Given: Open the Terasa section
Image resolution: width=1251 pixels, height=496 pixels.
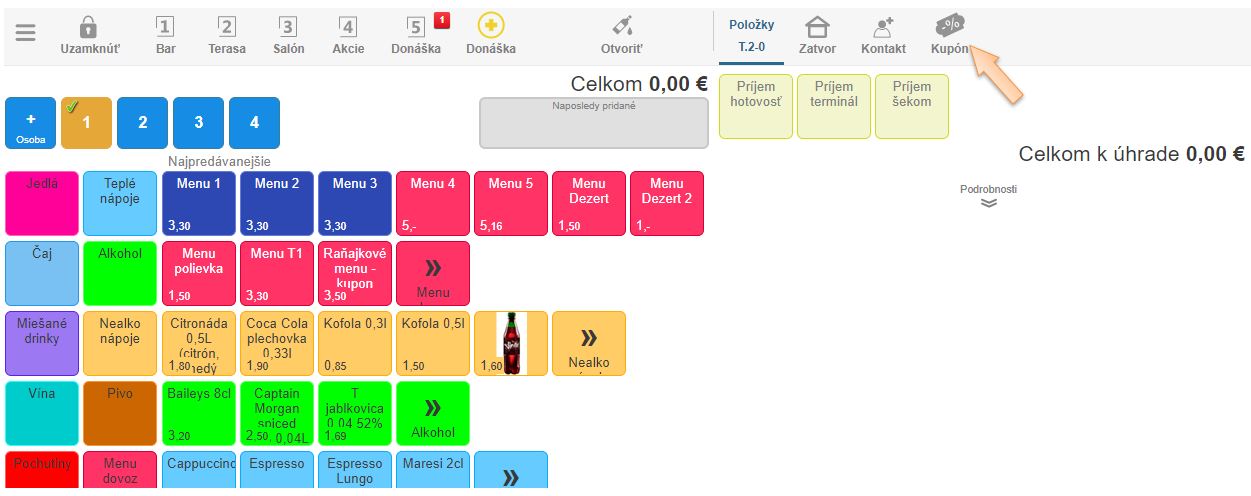Looking at the screenshot, I should click(x=227, y=34).
